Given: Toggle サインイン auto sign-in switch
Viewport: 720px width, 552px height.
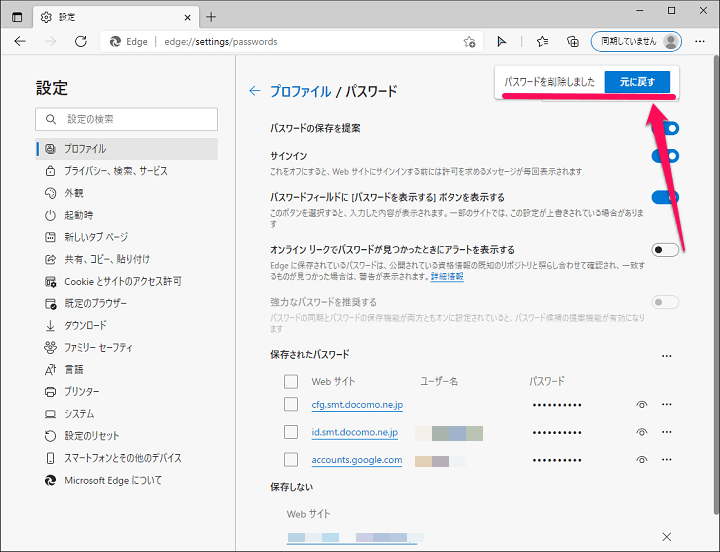Looking at the screenshot, I should point(665,156).
